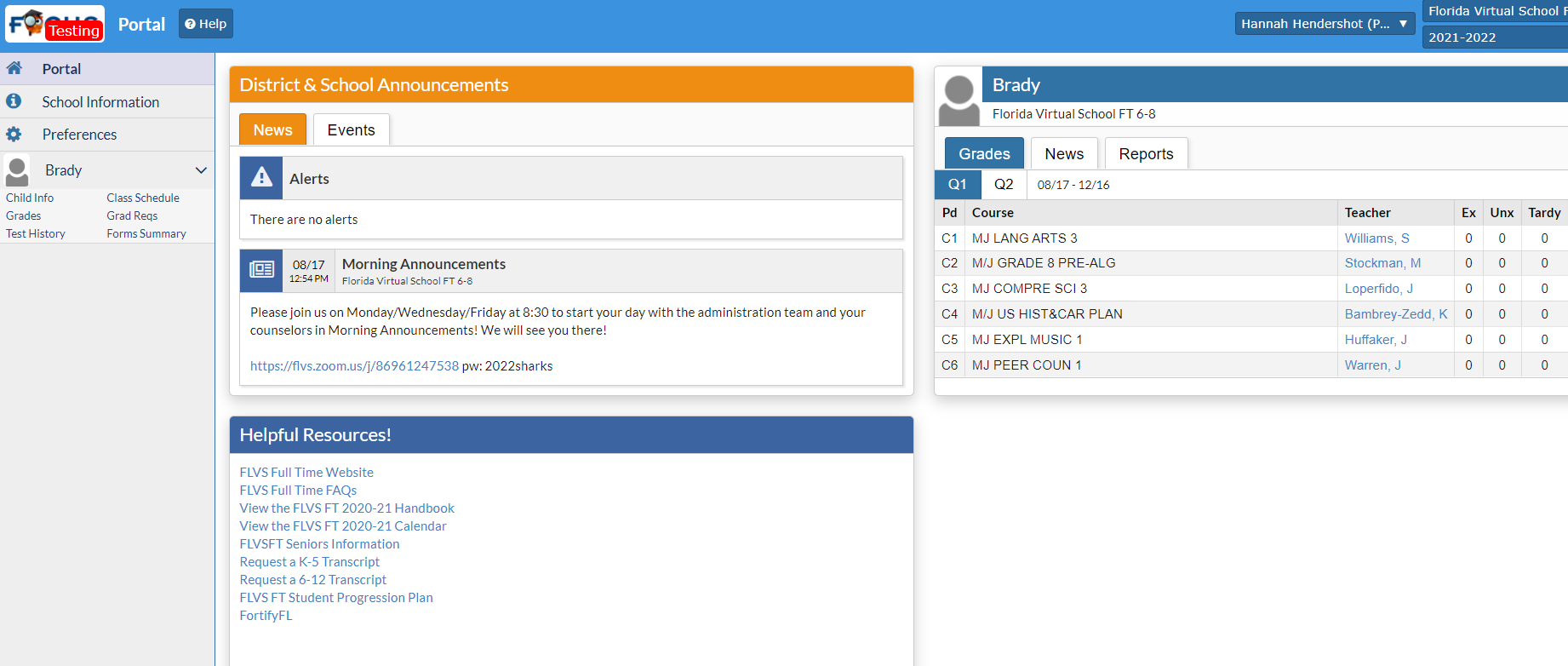This screenshot has width=1568, height=666.
Task: Open the Reports tab
Action: pyautogui.click(x=1146, y=153)
